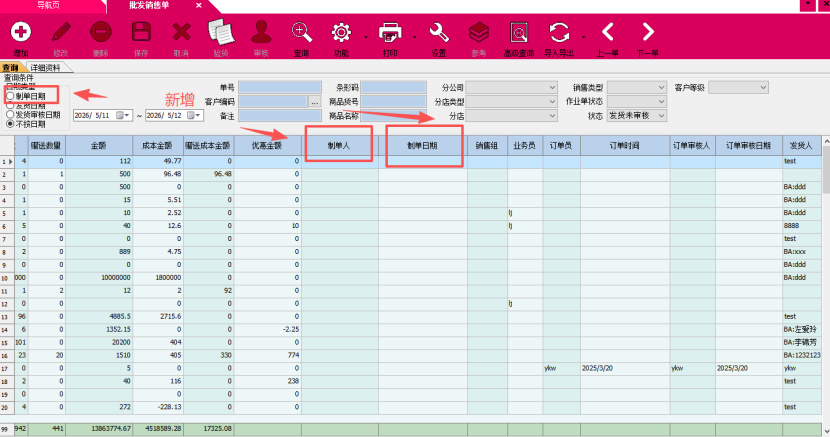This screenshot has width=830, height=437.
Task: Open the 作业单状态 dropdown
Action: pos(636,102)
